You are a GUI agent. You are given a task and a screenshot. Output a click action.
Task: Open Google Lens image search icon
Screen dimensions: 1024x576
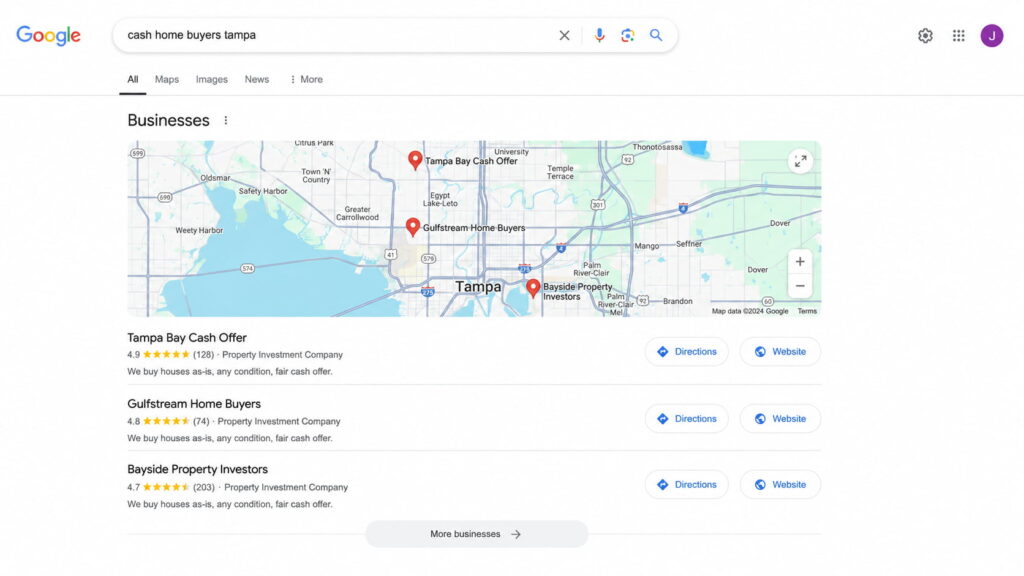[x=628, y=35]
